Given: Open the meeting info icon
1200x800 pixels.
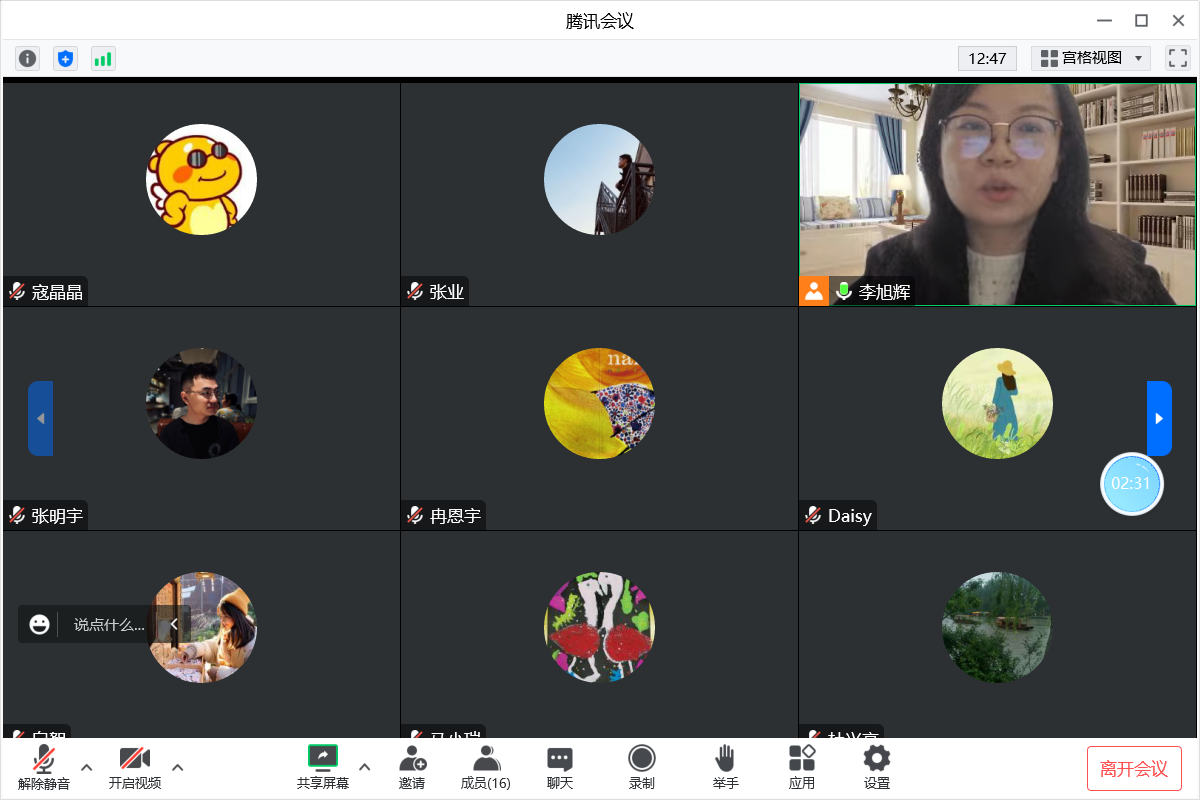Looking at the screenshot, I should point(28,59).
